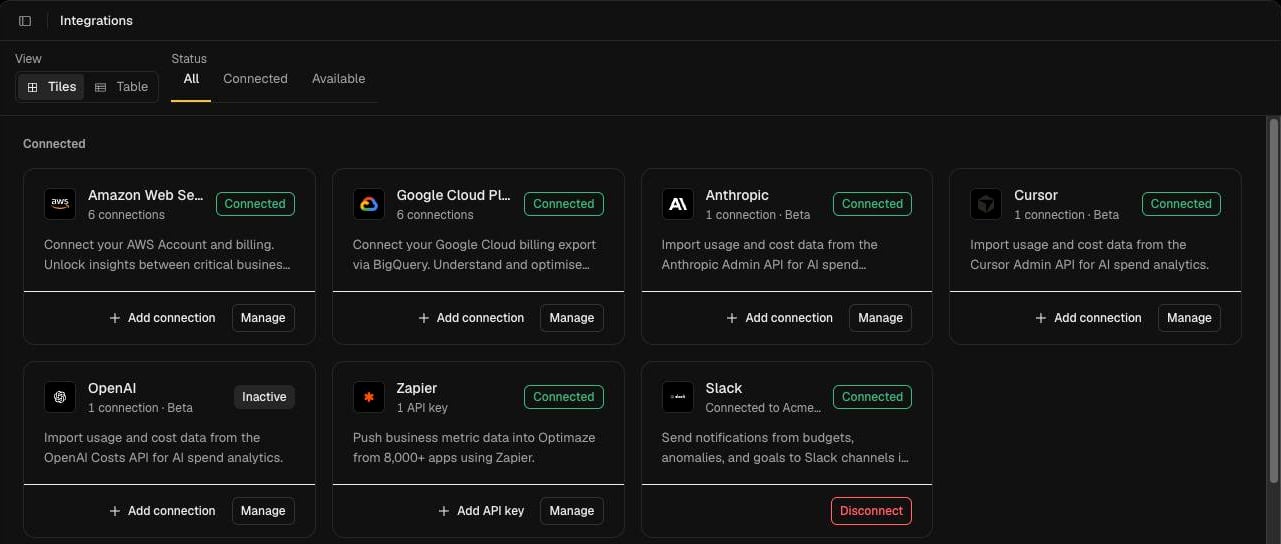Click the Zapier description about 8,000+ apps
Screen dimensions: 1281x544
tap(474, 448)
